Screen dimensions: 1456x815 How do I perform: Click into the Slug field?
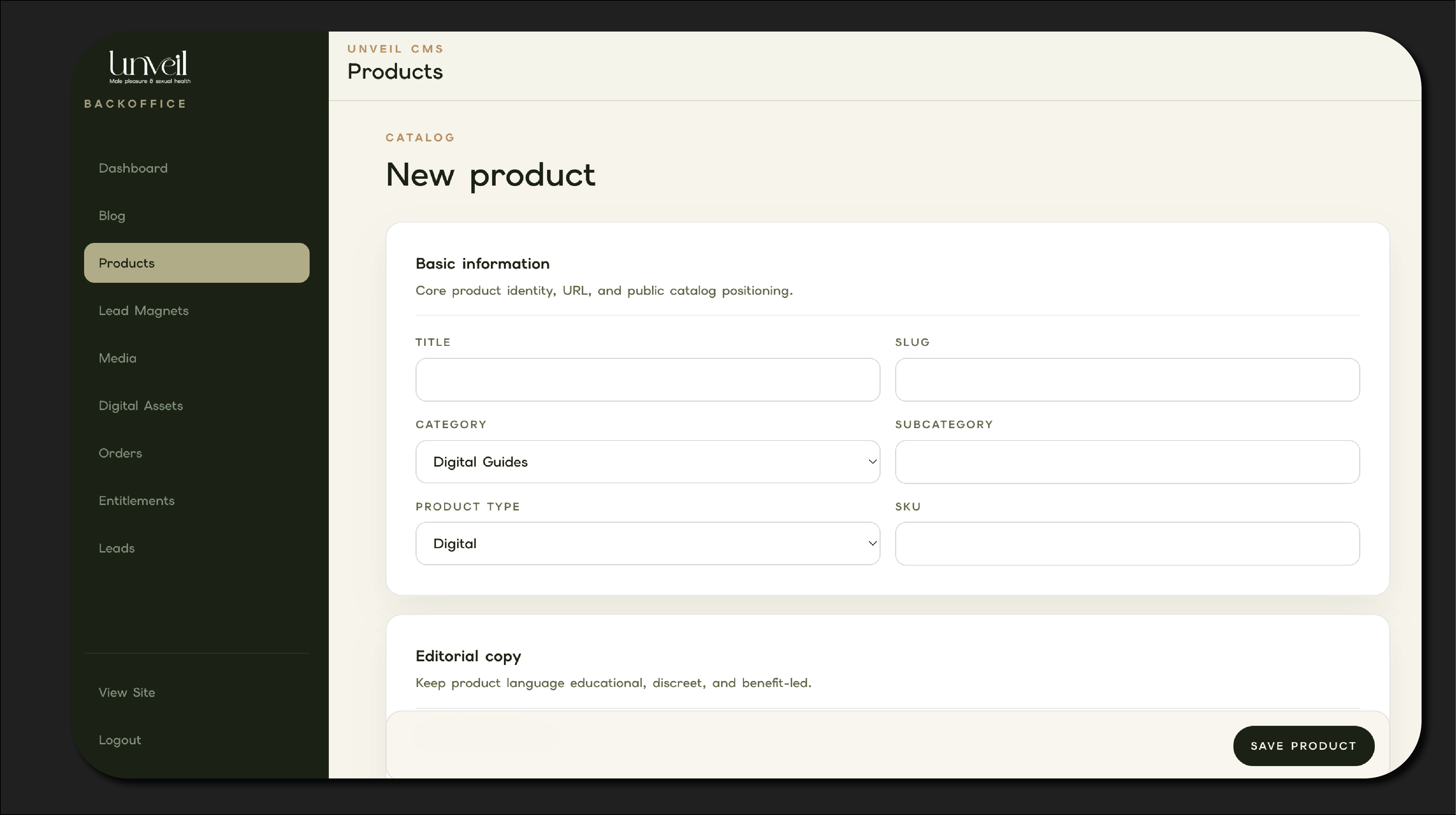pyautogui.click(x=1127, y=380)
